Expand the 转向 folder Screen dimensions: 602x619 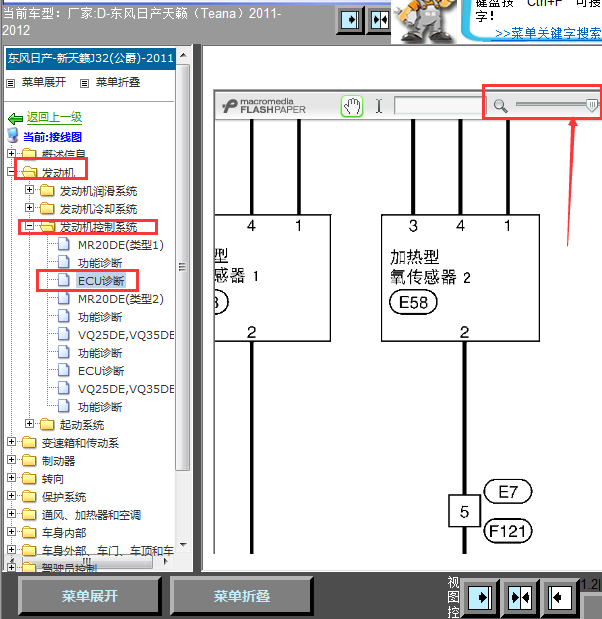pos(11,477)
